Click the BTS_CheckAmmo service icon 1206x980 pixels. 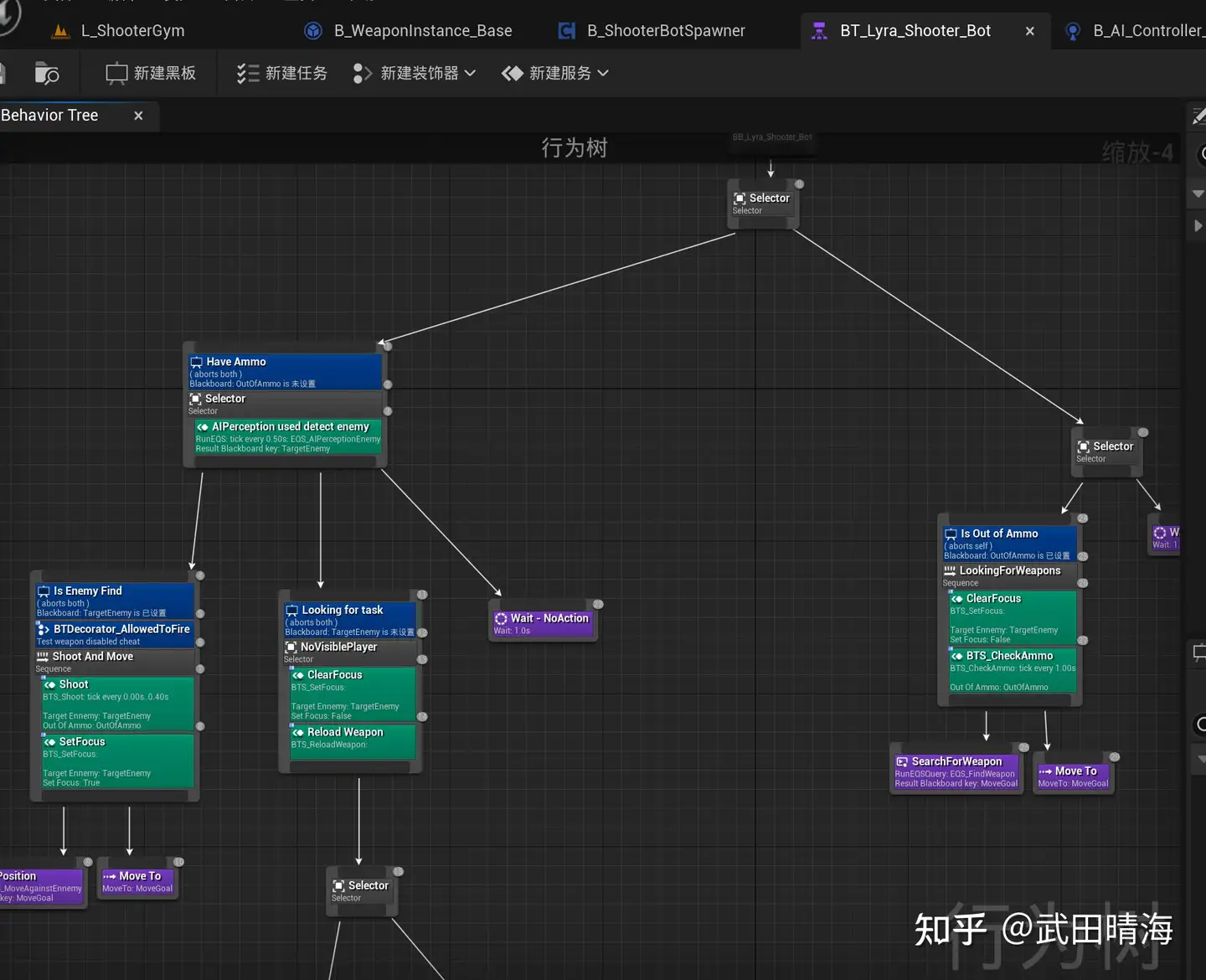(956, 657)
